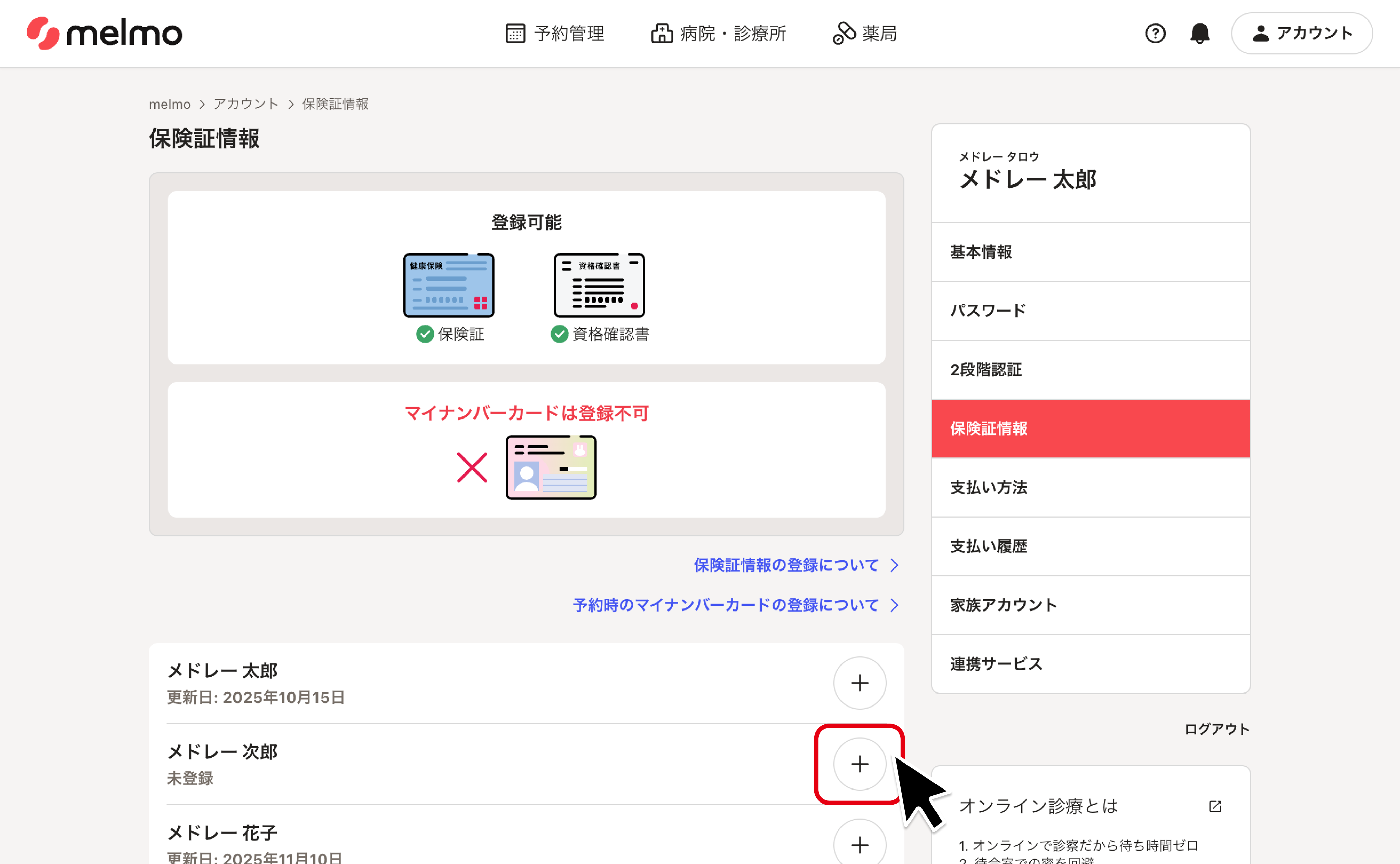
Task: Expand plus button for メドレー 次郎
Action: coord(859,764)
